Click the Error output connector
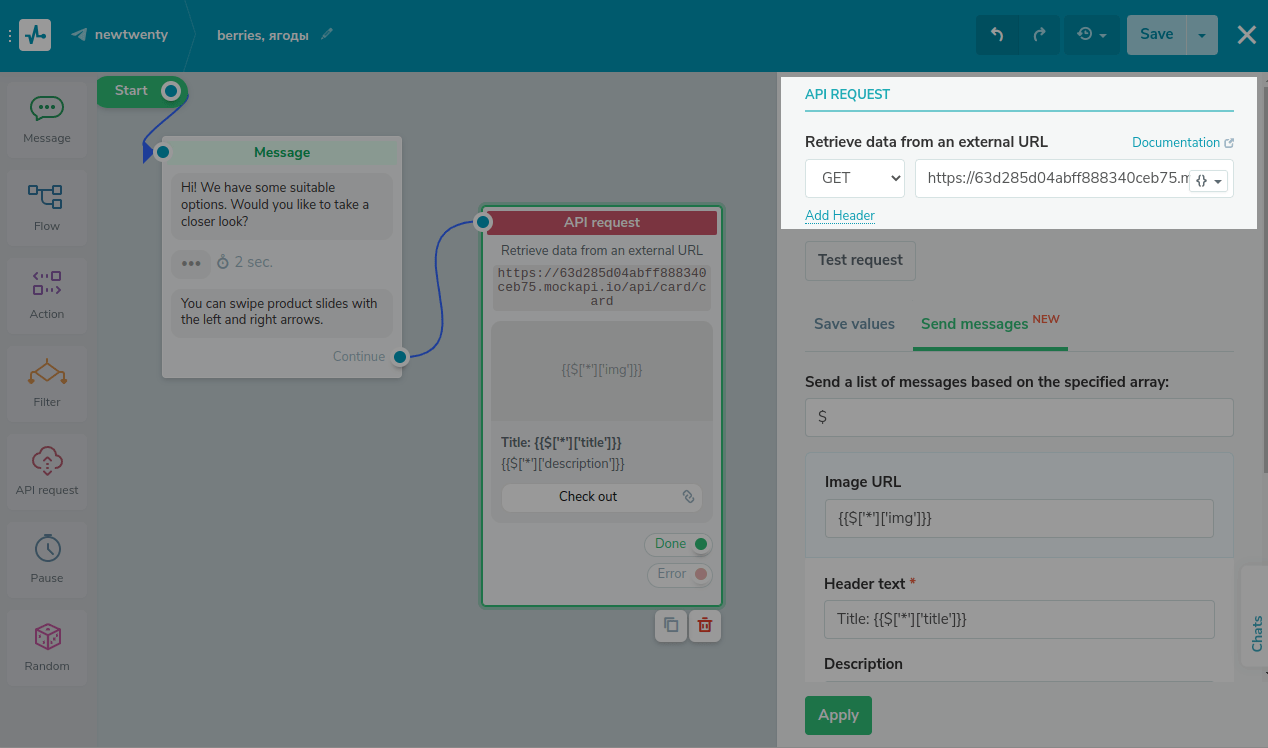This screenshot has height=748, width=1268. tap(701, 574)
